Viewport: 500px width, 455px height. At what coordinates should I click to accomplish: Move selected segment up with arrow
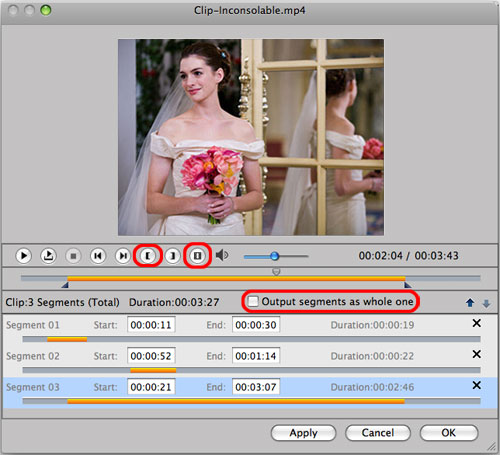[x=470, y=303]
